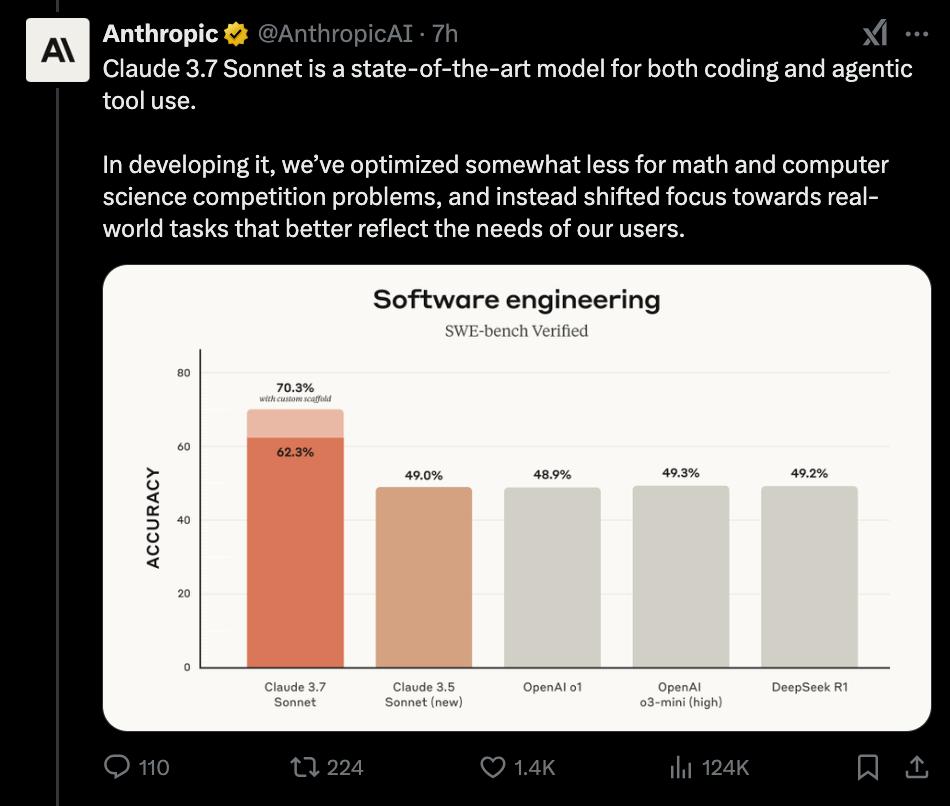Open the Anthropic display name link
The height and width of the screenshot is (806, 950).
tap(161, 34)
